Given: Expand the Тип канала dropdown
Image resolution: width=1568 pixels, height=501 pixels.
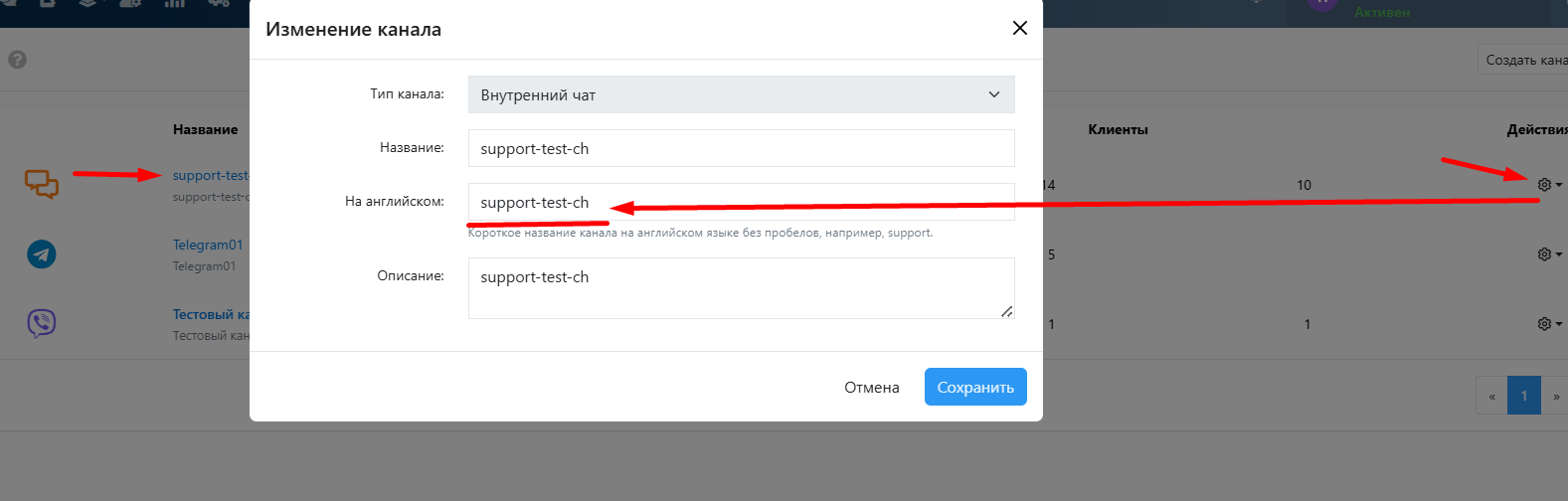Looking at the screenshot, I should click(741, 94).
